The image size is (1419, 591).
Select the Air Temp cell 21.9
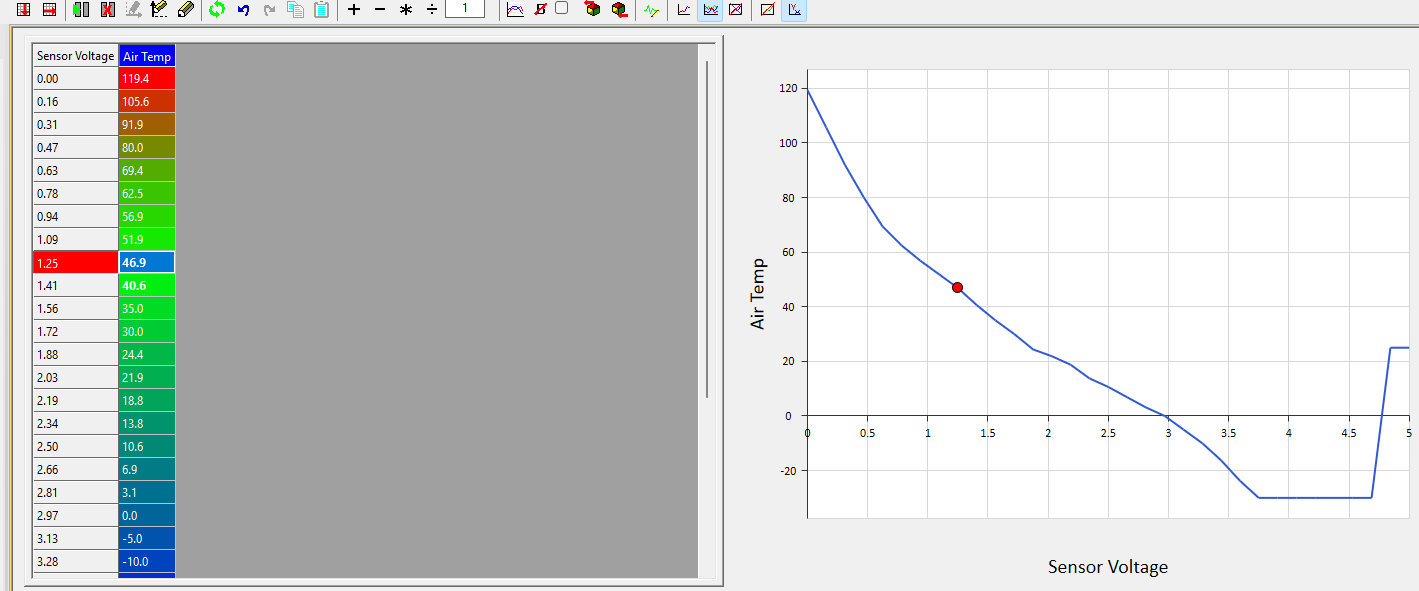[x=147, y=377]
